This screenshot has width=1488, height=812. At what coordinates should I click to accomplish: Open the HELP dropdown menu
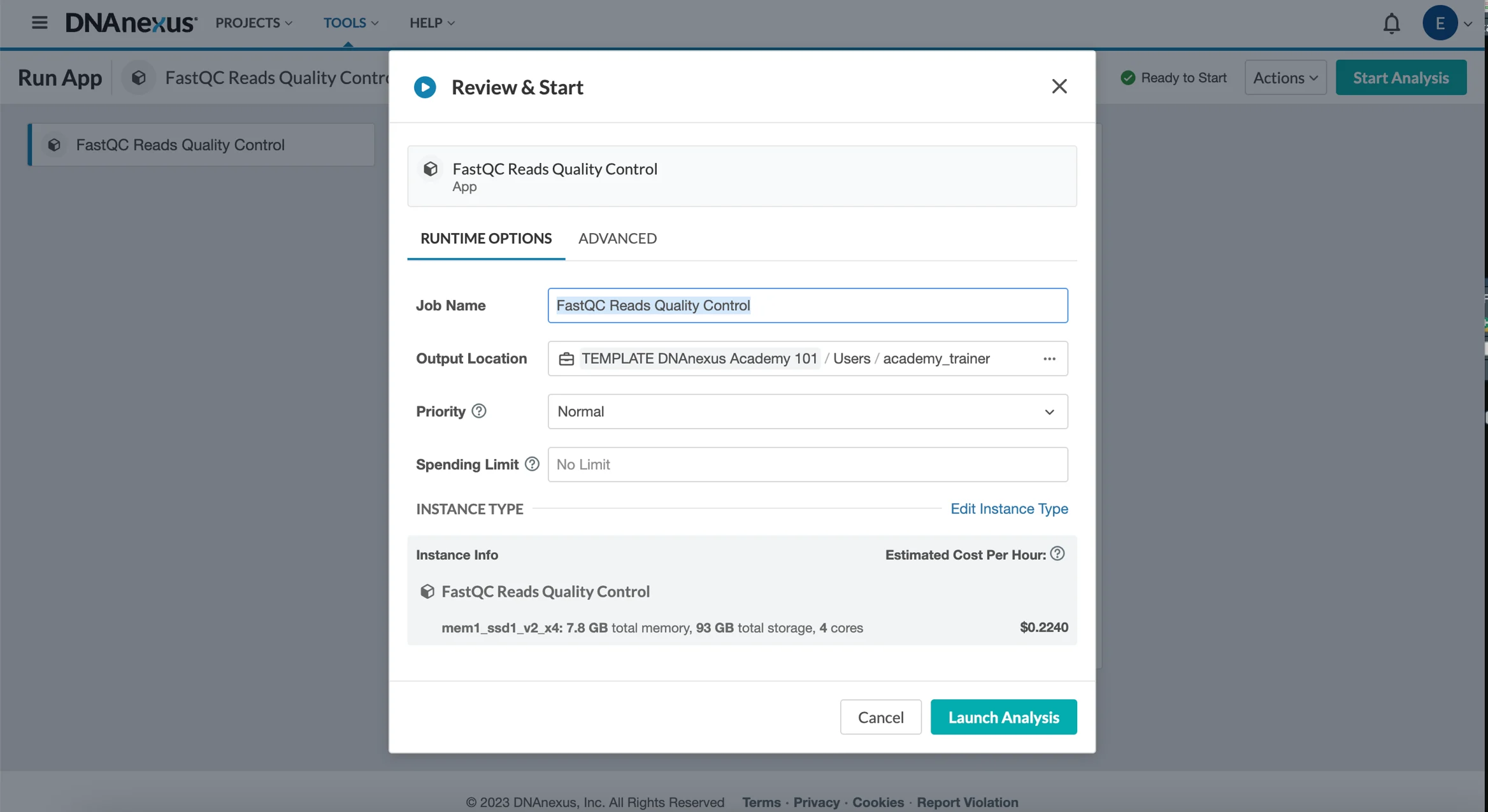pos(431,23)
